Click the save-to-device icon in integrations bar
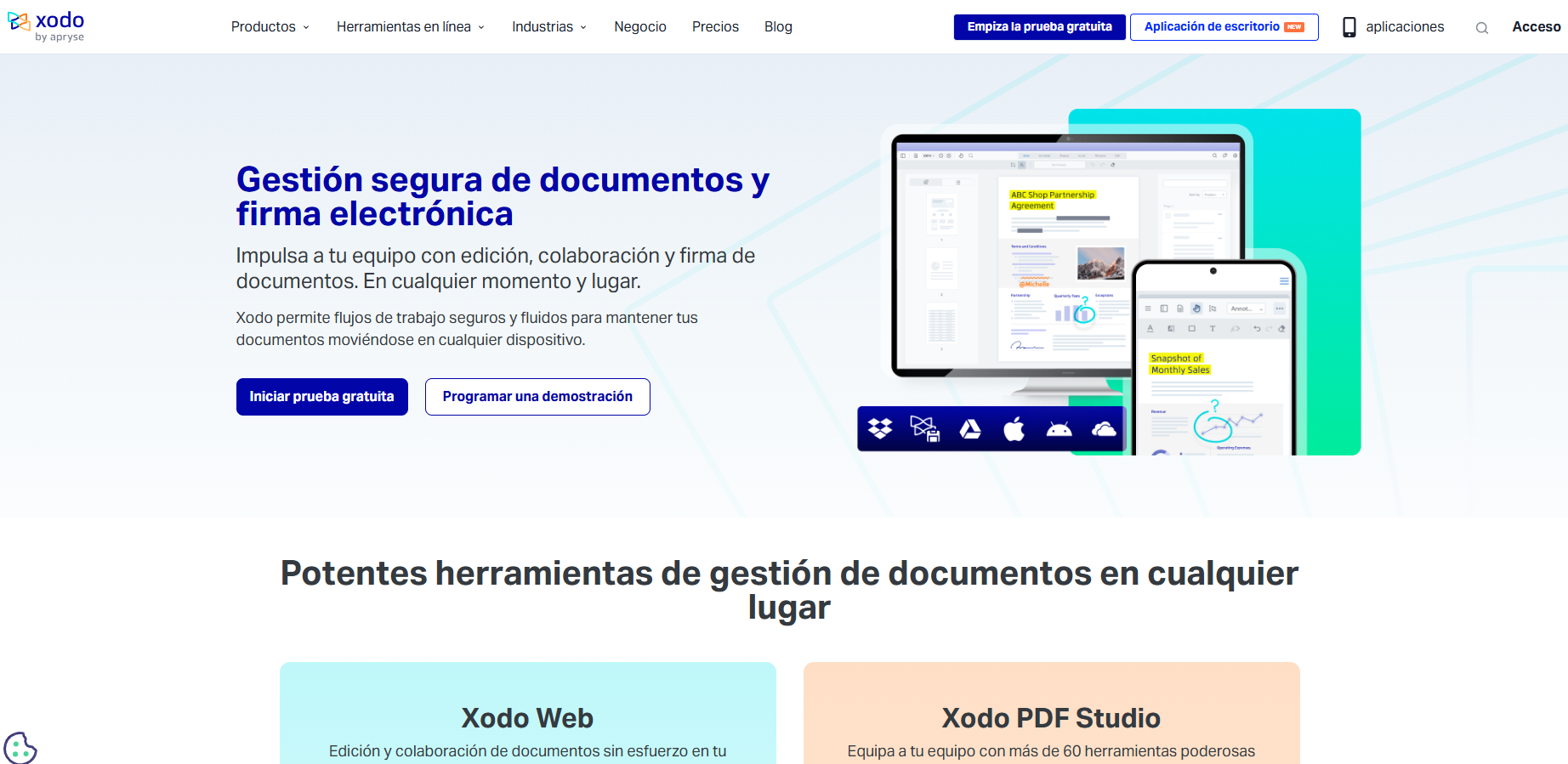 (x=925, y=429)
